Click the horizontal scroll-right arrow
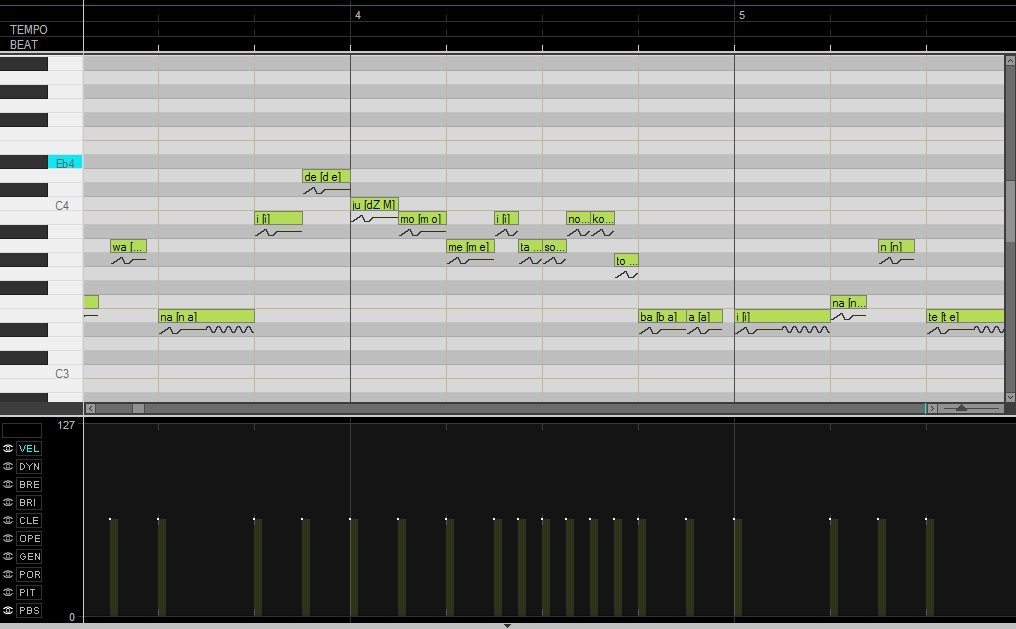Screen dimensions: 1016x629 tap(932, 408)
